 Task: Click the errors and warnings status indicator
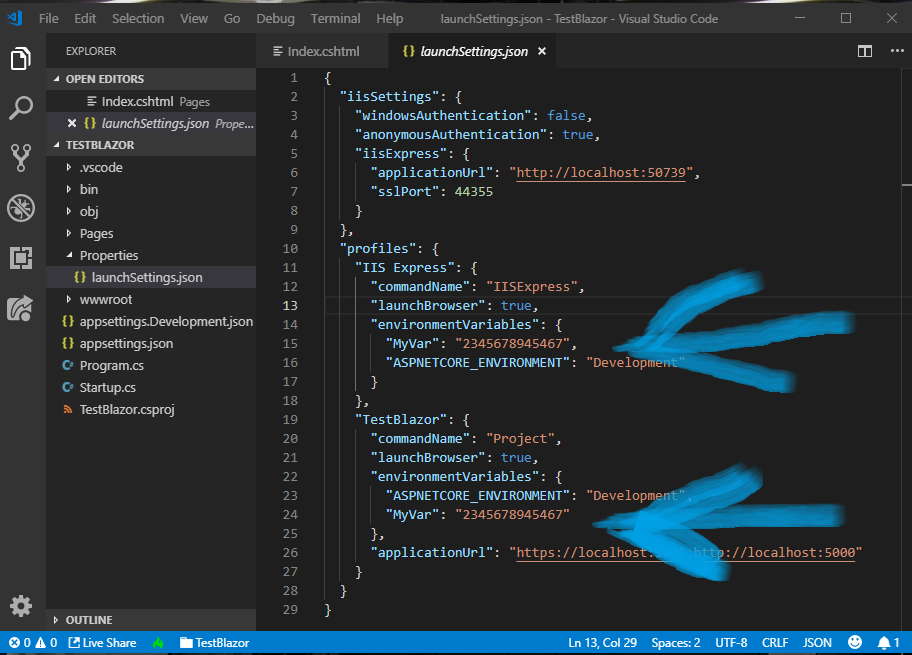pyautogui.click(x=33, y=643)
